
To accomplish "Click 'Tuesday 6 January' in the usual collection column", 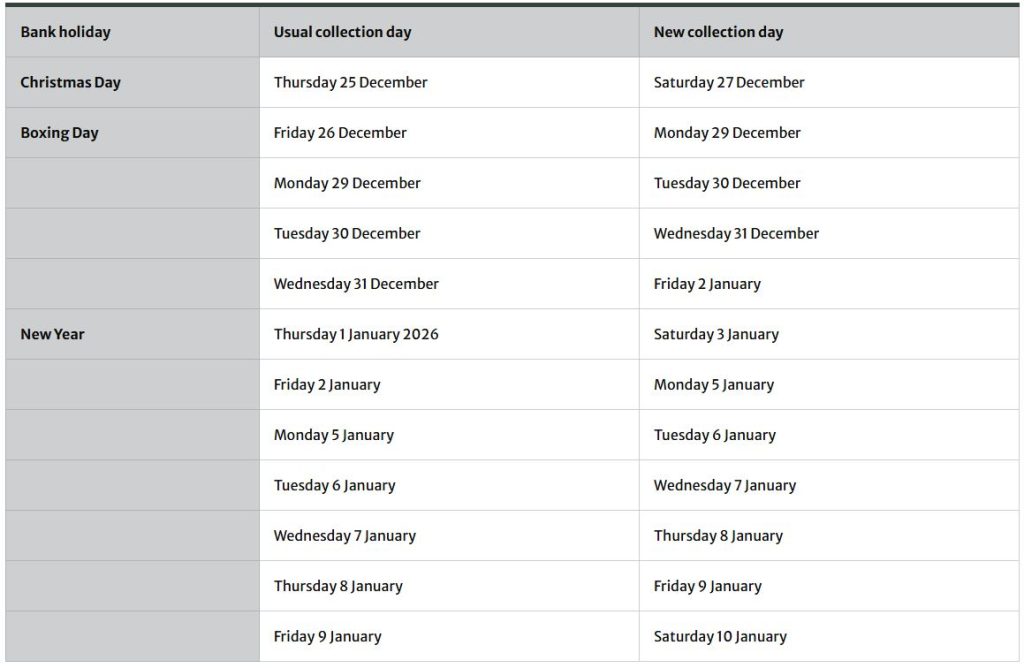I will (x=334, y=486).
